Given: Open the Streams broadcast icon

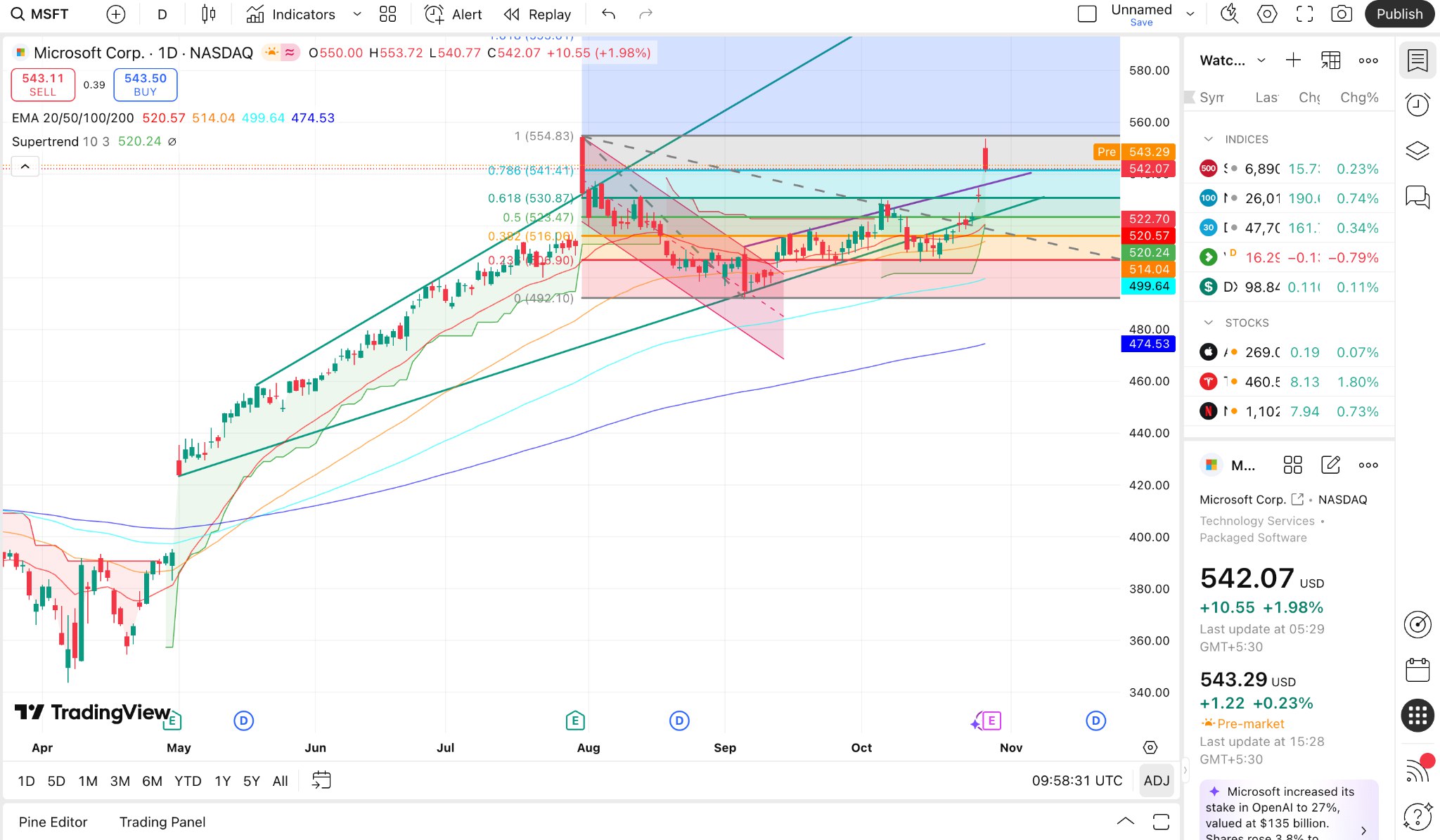Looking at the screenshot, I should click(1418, 770).
